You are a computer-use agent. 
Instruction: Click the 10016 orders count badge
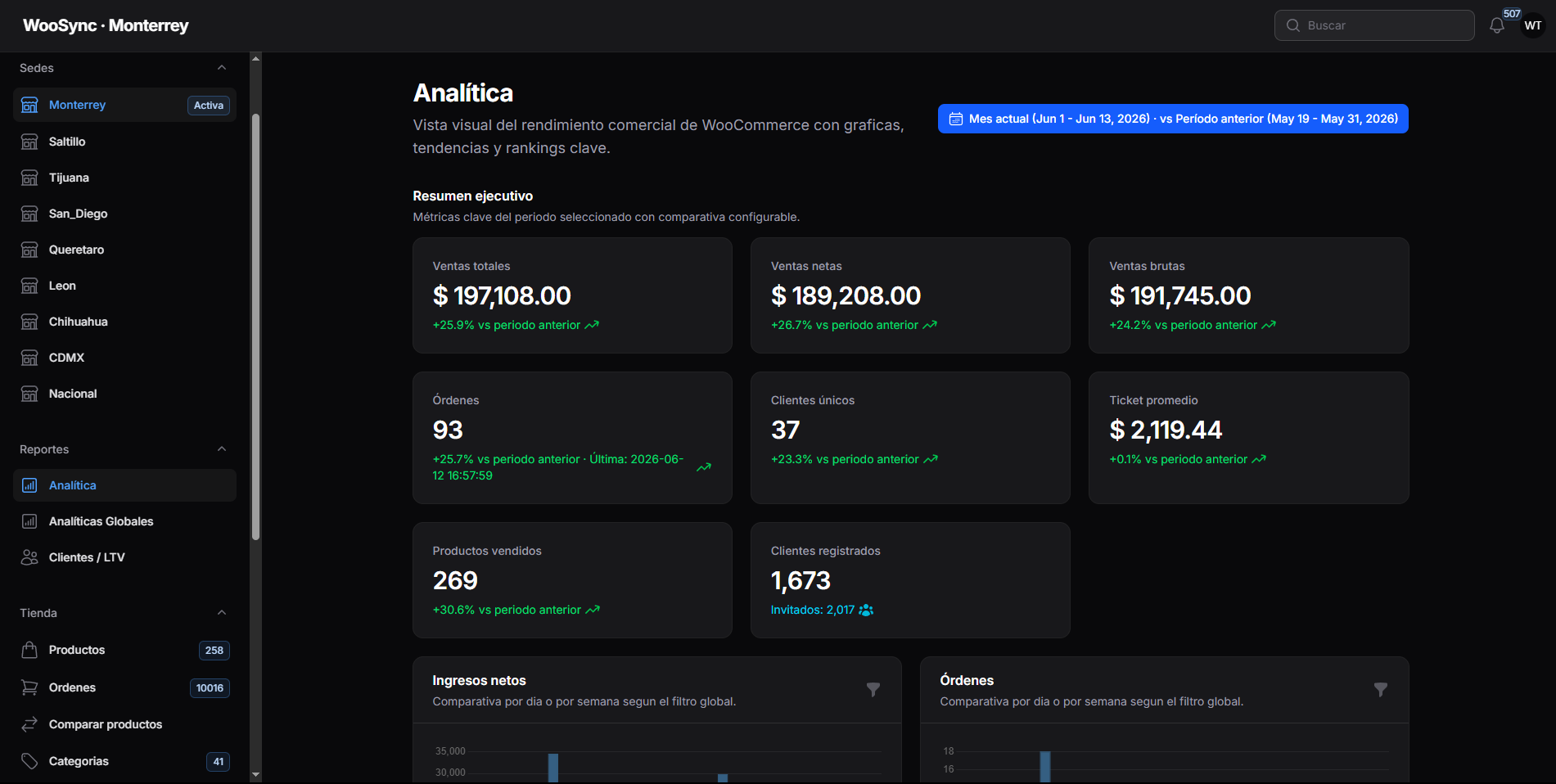pyautogui.click(x=210, y=688)
